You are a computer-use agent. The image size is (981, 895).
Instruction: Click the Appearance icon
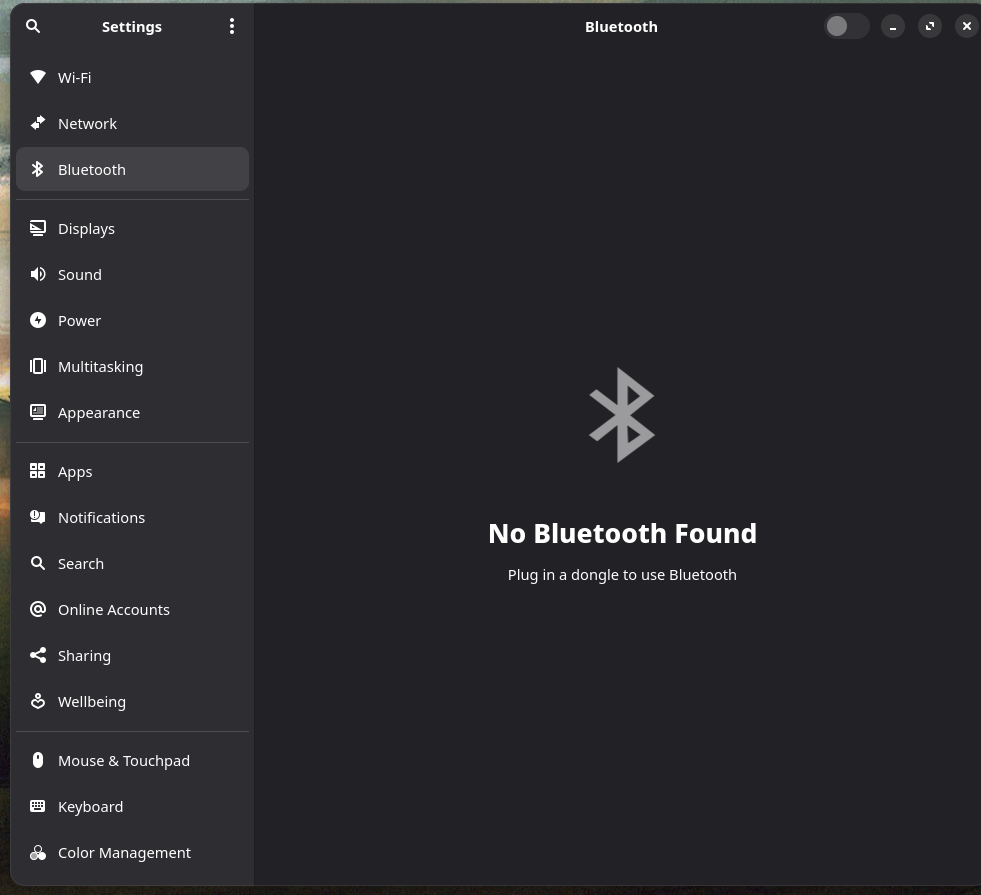click(38, 412)
